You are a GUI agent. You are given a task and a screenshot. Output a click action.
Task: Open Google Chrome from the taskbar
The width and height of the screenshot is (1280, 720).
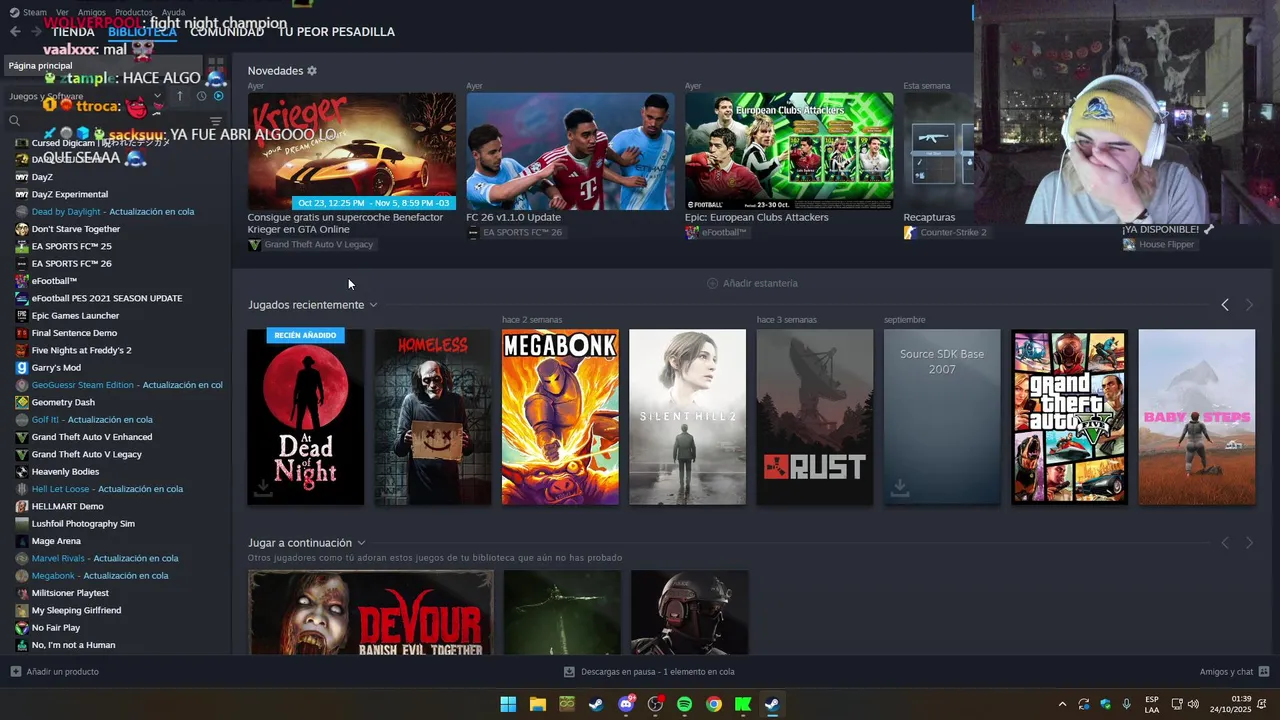pos(713,704)
